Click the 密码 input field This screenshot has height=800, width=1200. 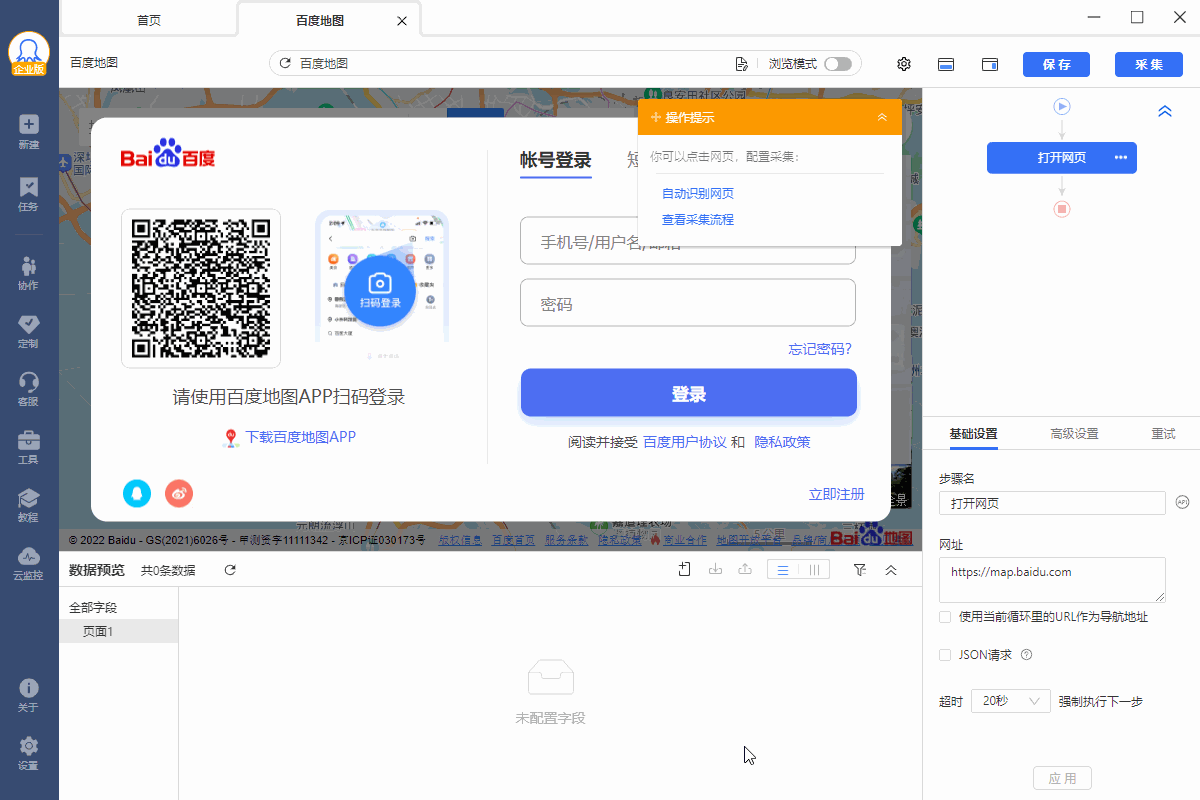coord(688,303)
